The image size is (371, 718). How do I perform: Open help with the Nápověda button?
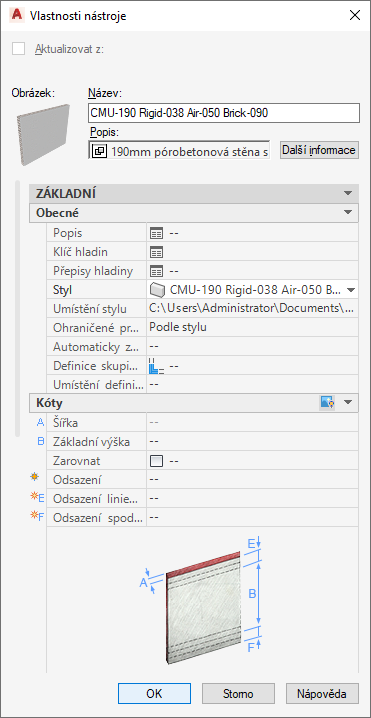click(322, 693)
